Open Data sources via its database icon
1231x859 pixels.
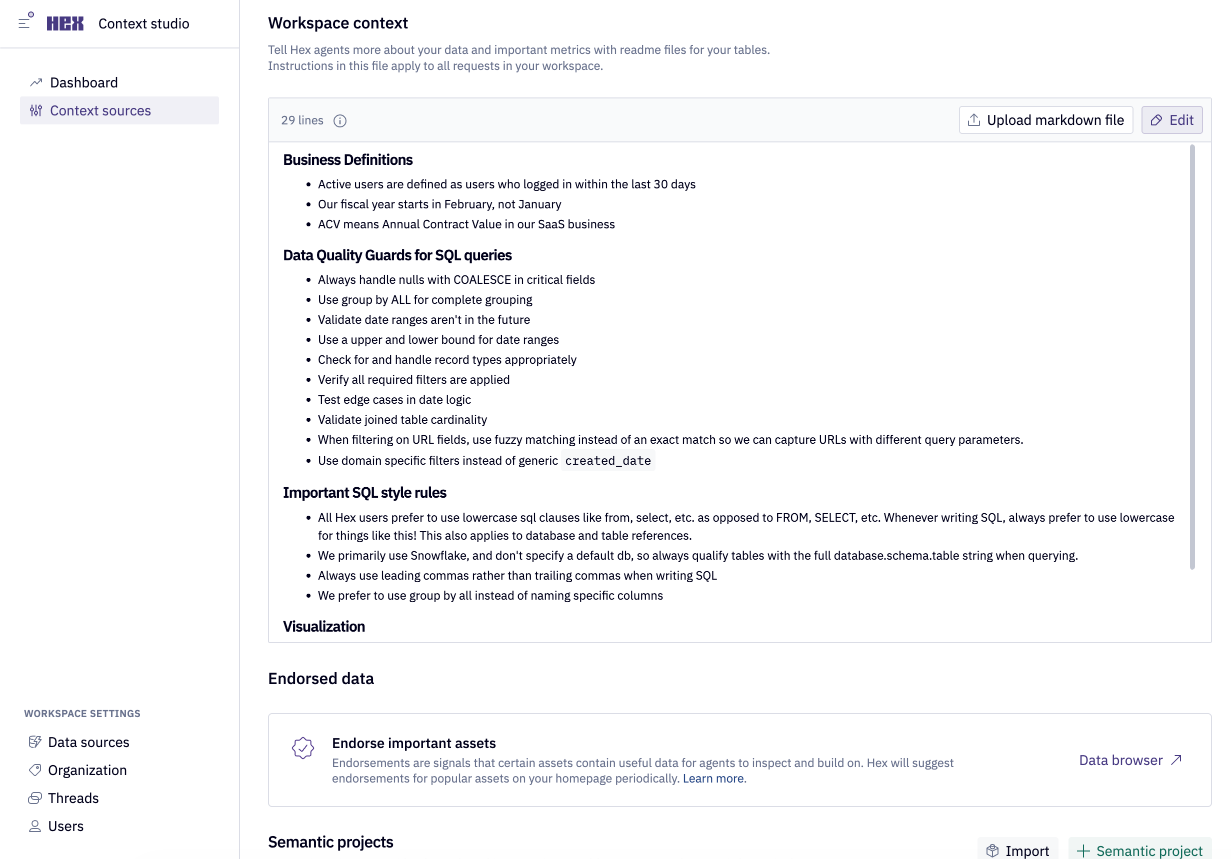point(33,742)
